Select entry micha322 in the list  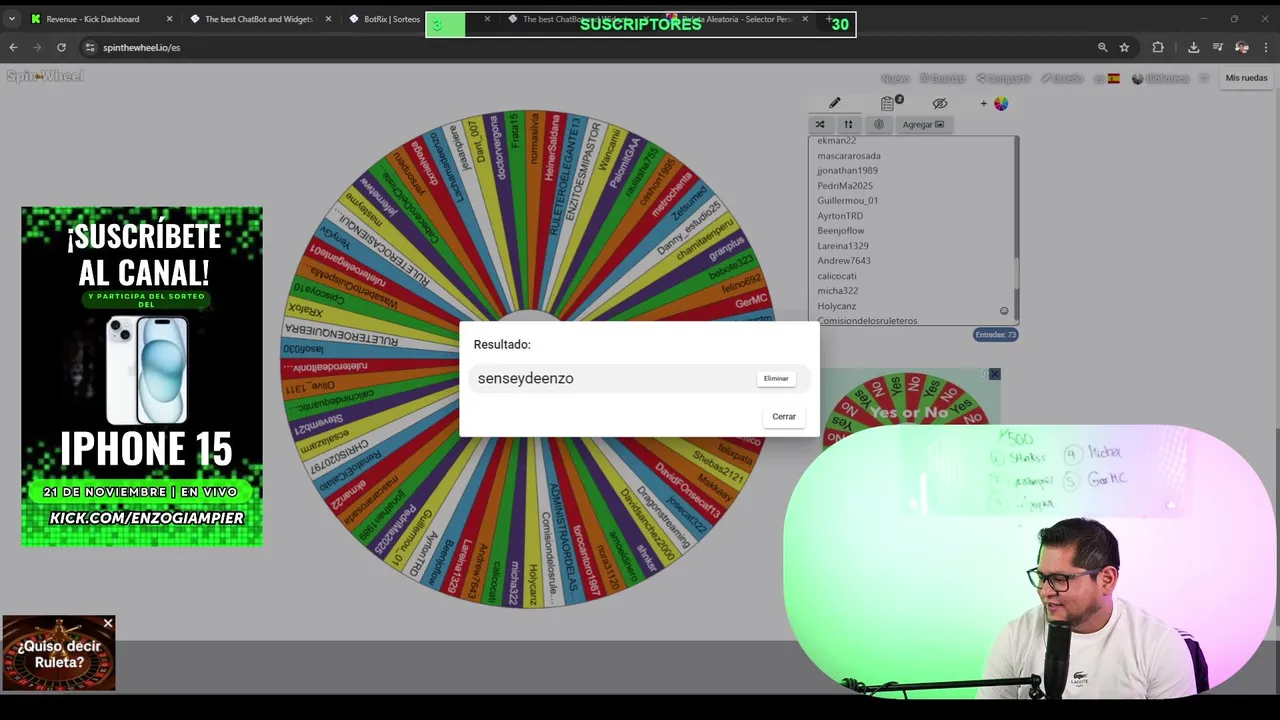(x=838, y=291)
